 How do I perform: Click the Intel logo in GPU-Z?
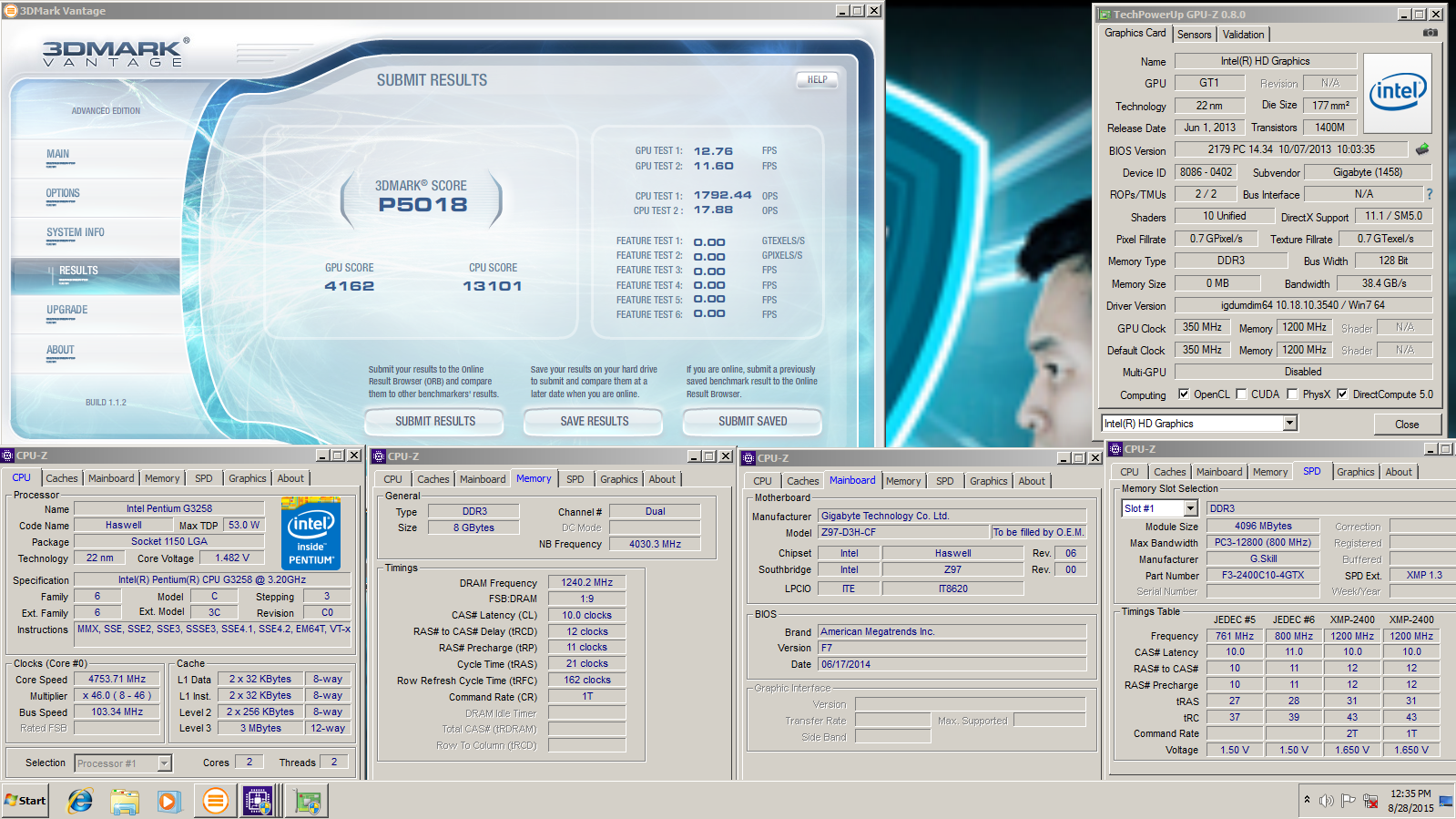(x=1397, y=92)
